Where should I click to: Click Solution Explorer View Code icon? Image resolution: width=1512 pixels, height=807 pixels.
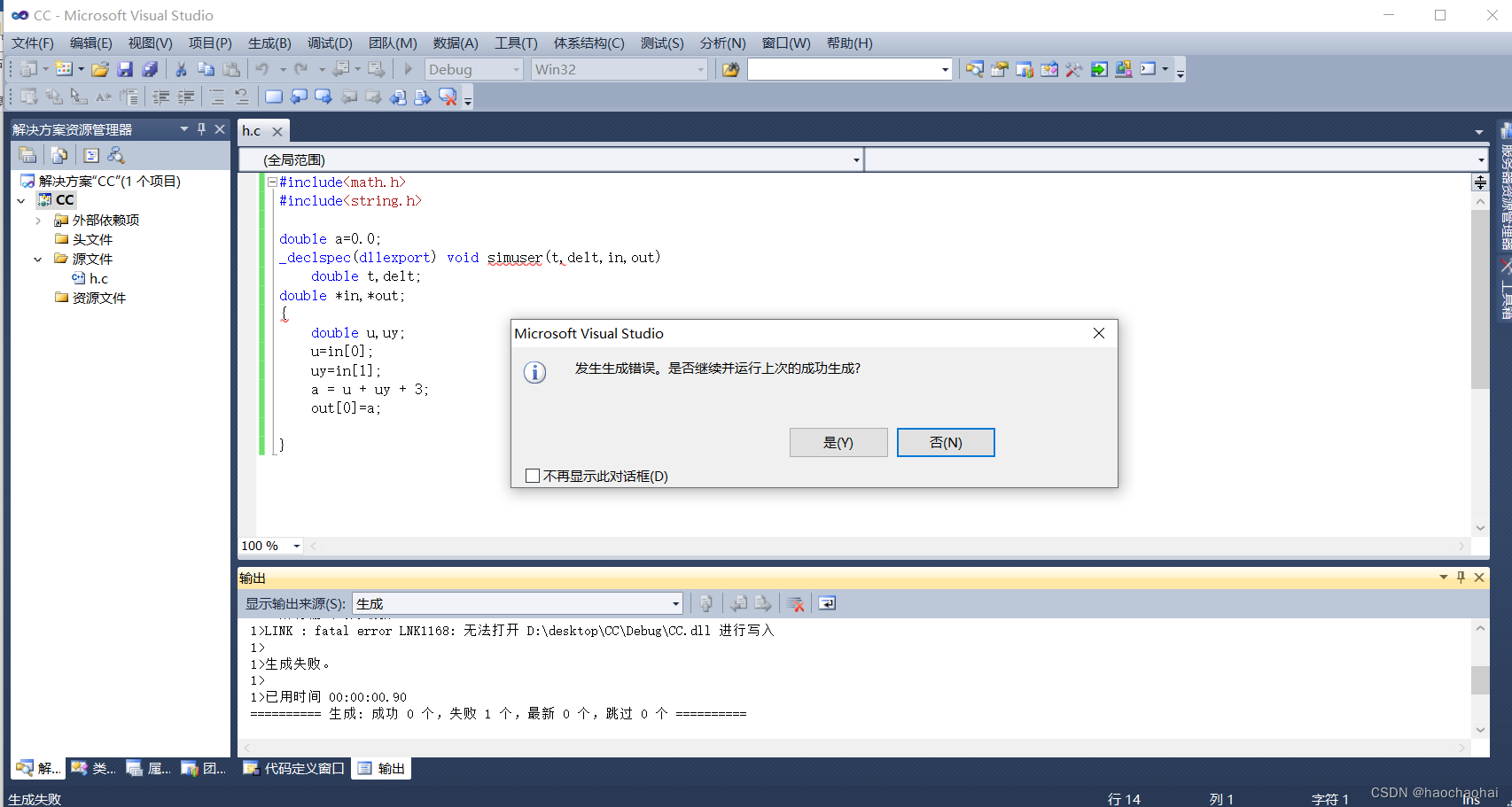(91, 155)
